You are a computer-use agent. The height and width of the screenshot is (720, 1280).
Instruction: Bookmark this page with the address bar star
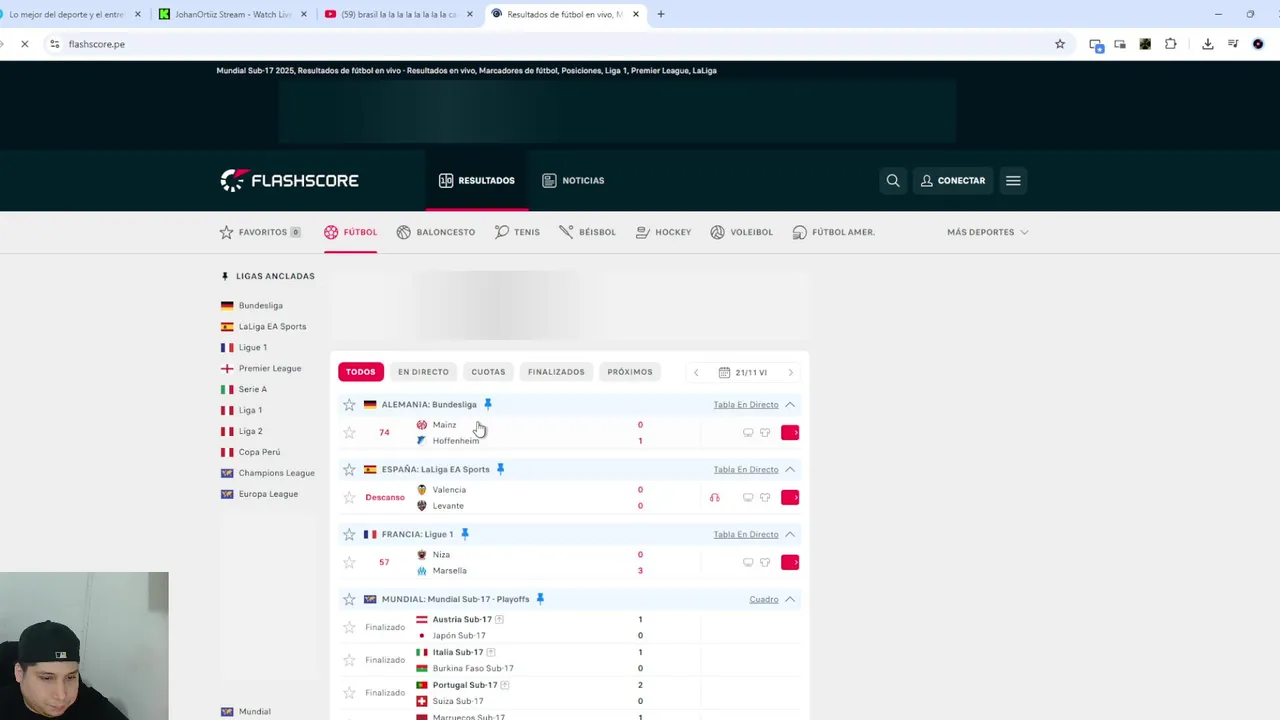(1060, 44)
